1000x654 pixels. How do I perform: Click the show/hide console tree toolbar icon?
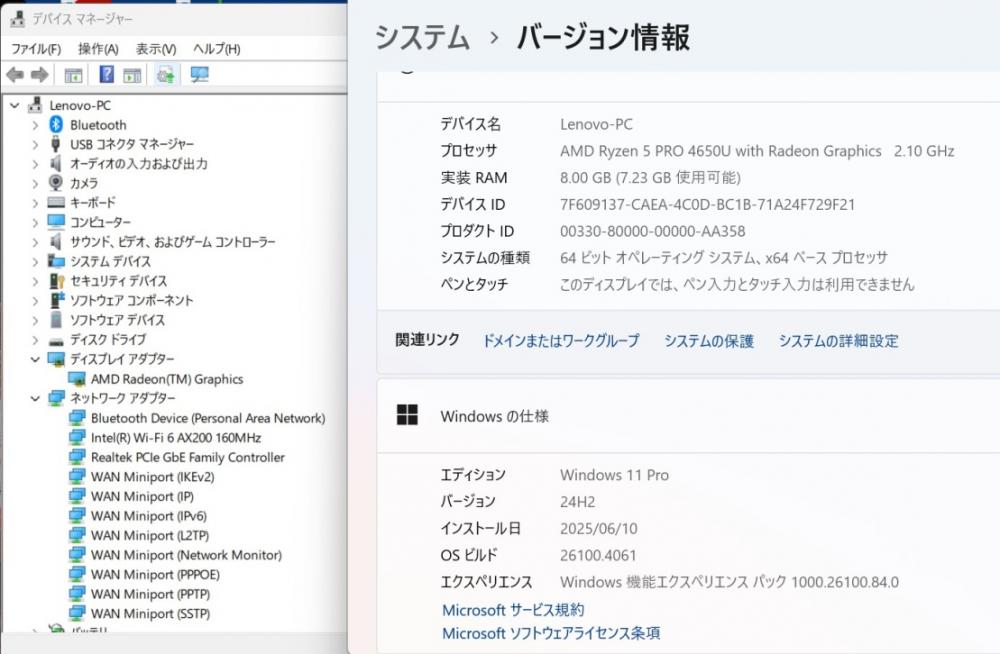point(73,75)
